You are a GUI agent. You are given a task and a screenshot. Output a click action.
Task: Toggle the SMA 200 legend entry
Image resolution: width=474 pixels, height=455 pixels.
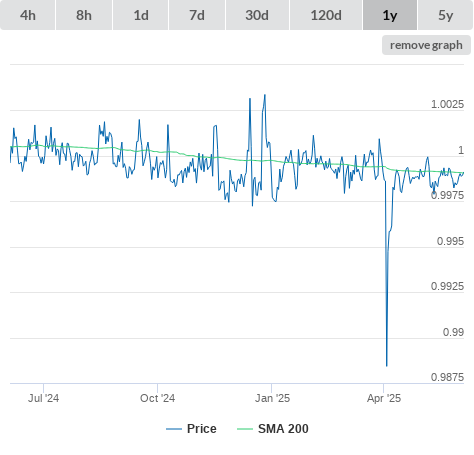(273, 429)
